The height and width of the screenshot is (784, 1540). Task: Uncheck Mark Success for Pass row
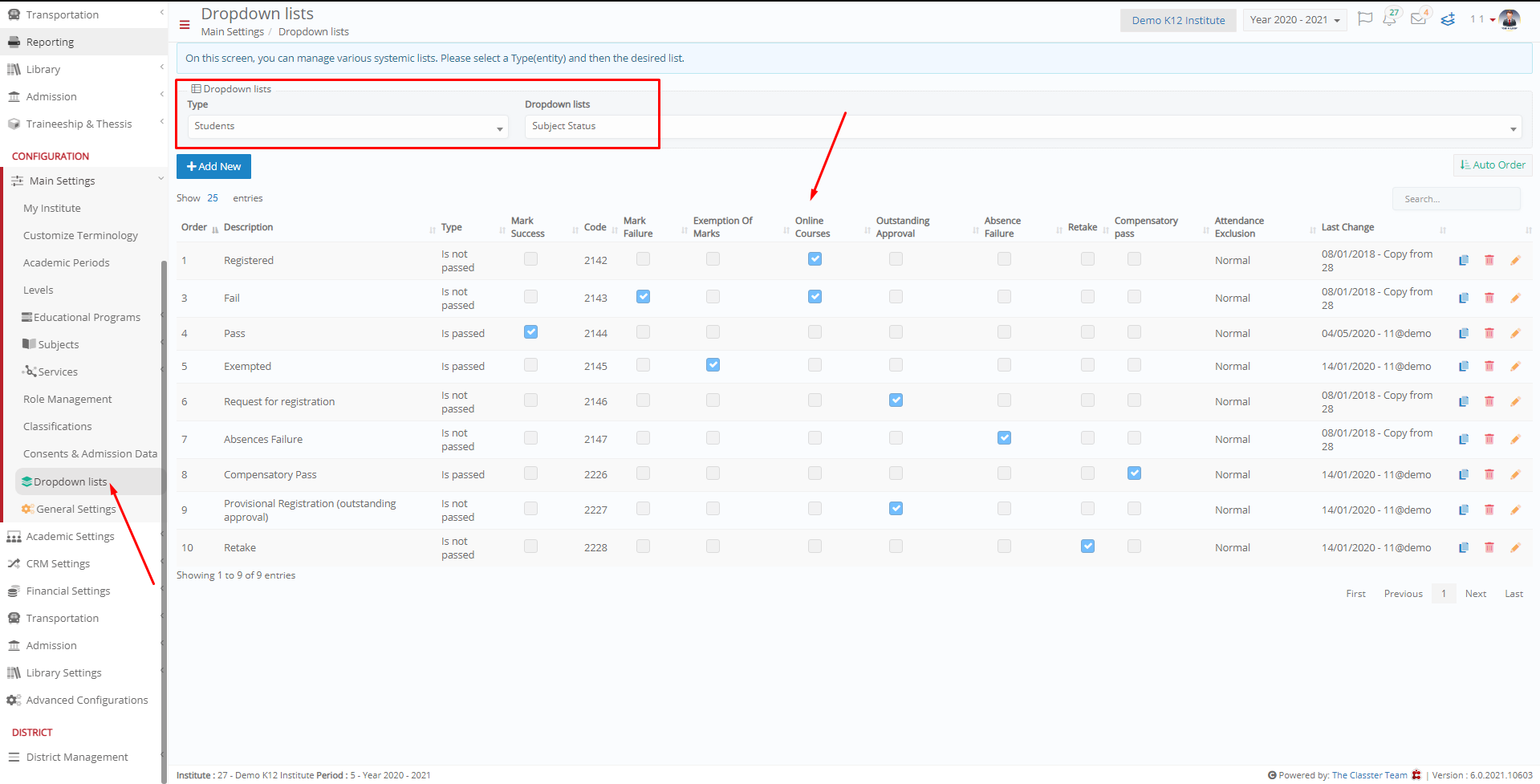(x=530, y=331)
